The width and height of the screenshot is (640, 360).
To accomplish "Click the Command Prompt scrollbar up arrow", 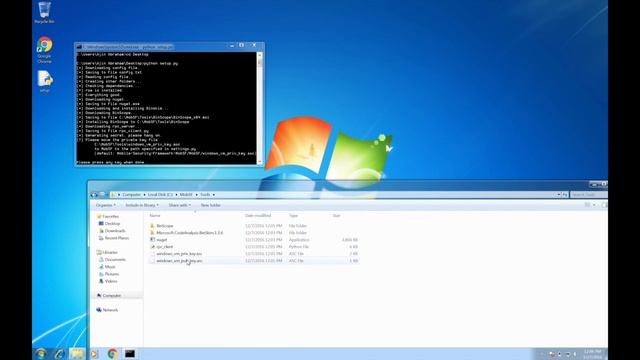I will pyautogui.click(x=260, y=55).
